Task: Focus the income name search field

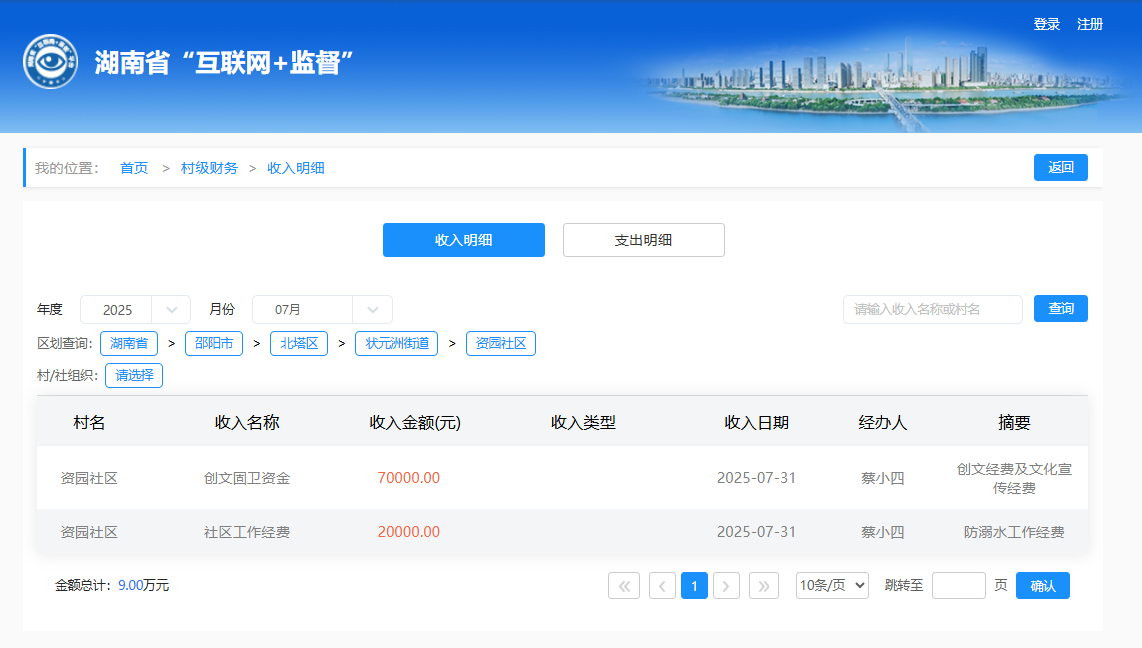Action: pyautogui.click(x=932, y=310)
